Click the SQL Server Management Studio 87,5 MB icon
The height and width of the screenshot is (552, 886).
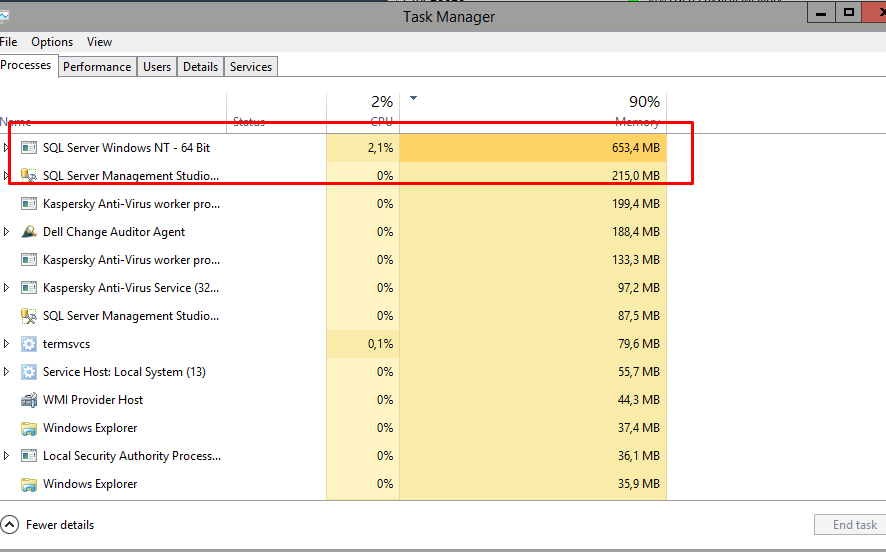29,316
